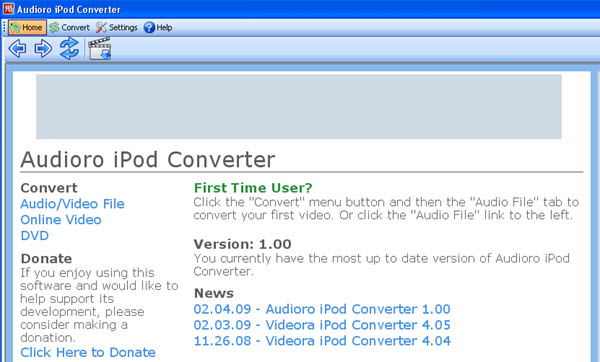Click the 'Donate' heading
Screen dimensions: 600x362
[46, 258]
